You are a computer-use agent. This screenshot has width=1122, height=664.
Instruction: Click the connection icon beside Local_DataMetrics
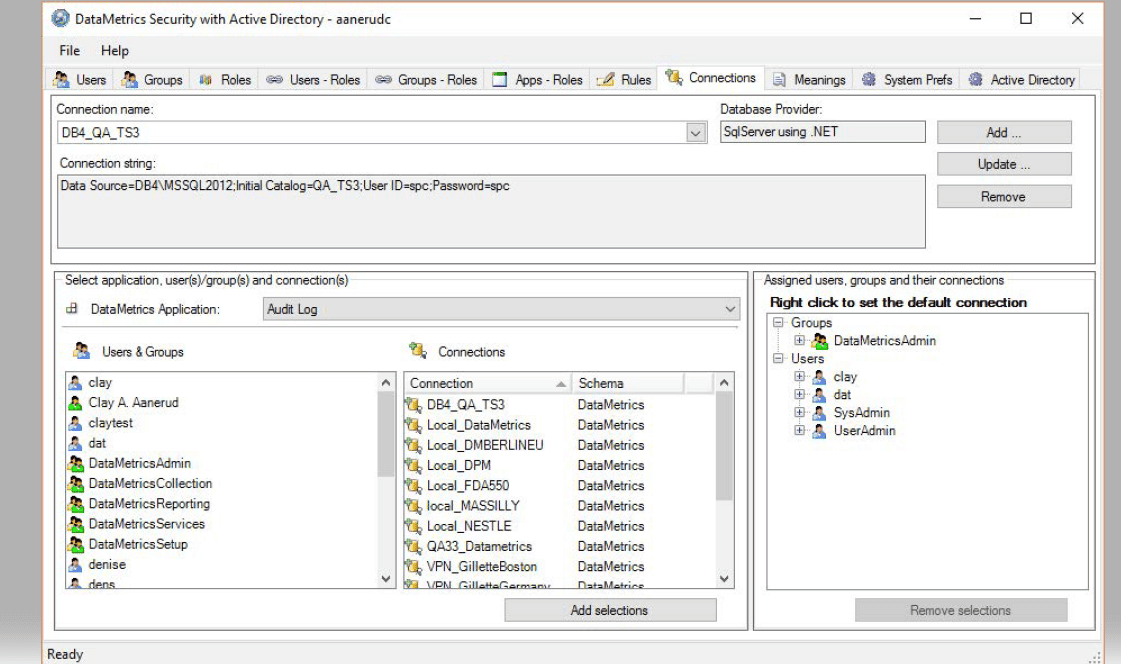click(x=413, y=425)
